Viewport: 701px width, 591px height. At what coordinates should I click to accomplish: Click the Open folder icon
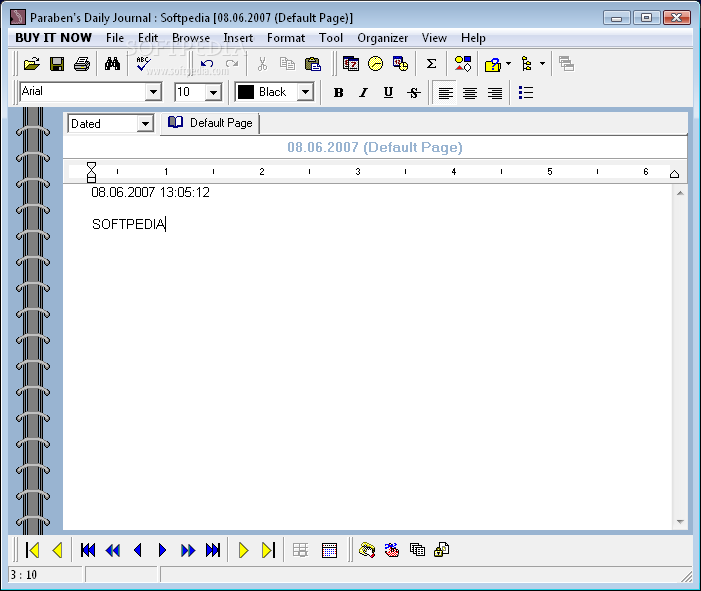pyautogui.click(x=32, y=64)
